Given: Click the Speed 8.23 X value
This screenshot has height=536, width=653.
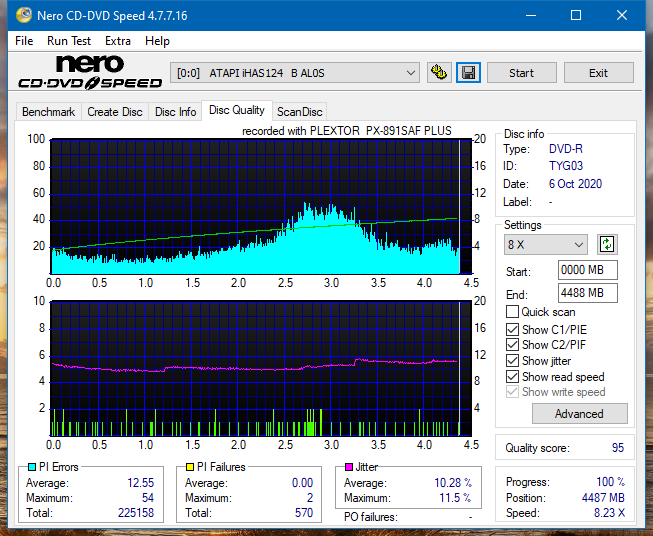Looking at the screenshot, I should coord(609,513).
